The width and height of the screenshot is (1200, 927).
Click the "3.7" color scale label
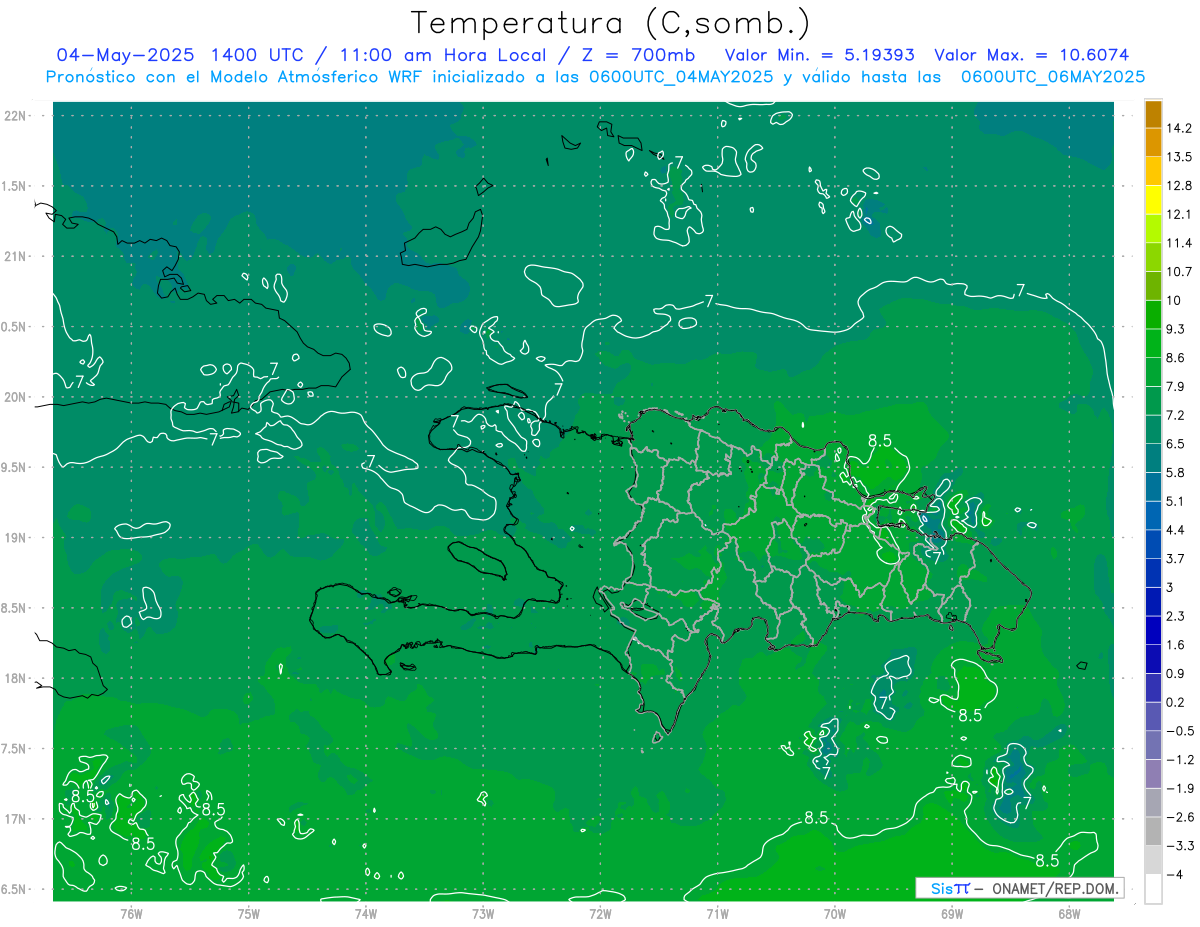click(x=1177, y=558)
